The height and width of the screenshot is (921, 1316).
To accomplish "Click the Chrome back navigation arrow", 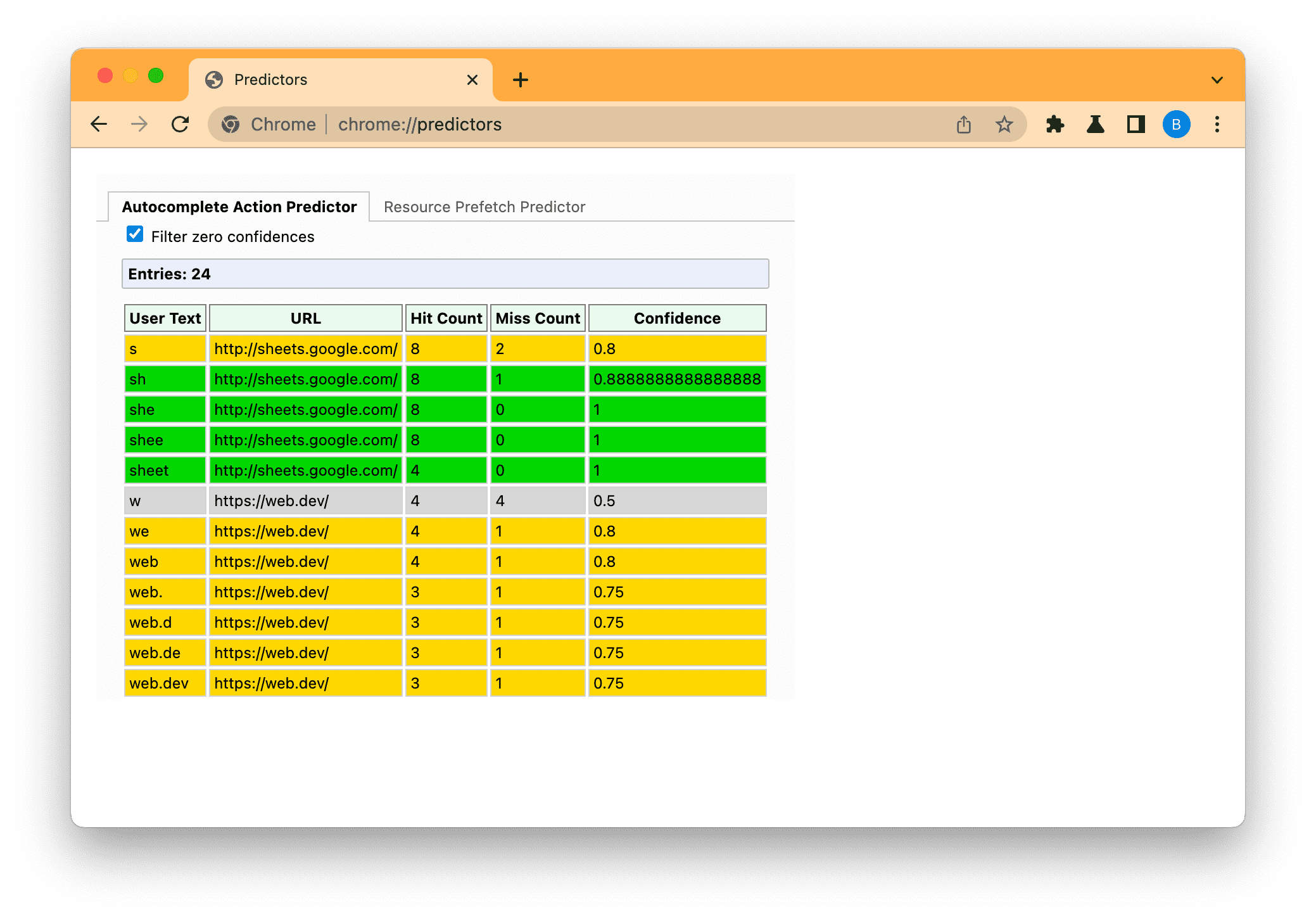I will click(100, 125).
